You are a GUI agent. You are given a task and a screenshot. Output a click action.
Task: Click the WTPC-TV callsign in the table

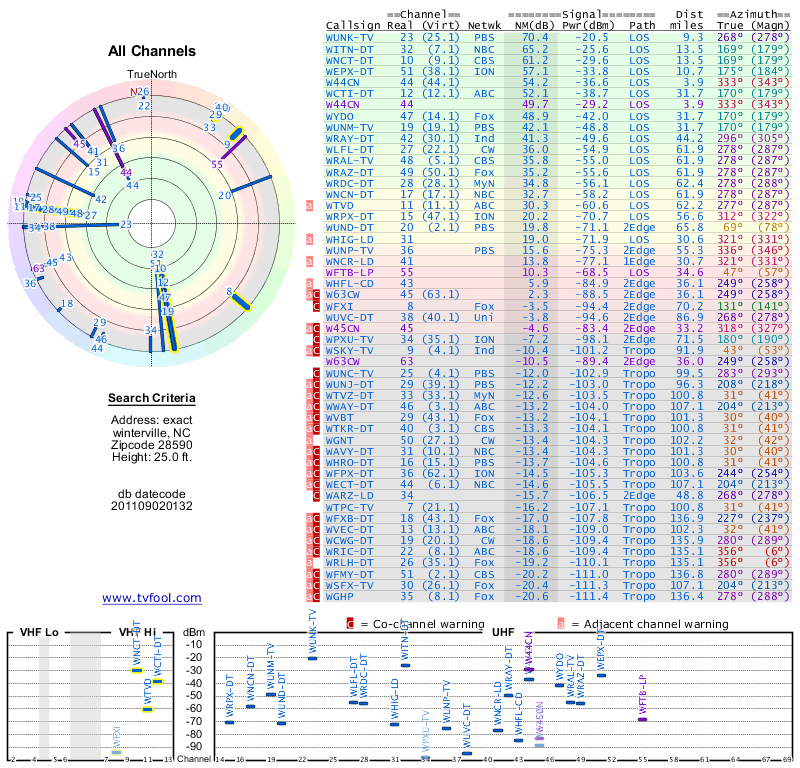point(349,507)
